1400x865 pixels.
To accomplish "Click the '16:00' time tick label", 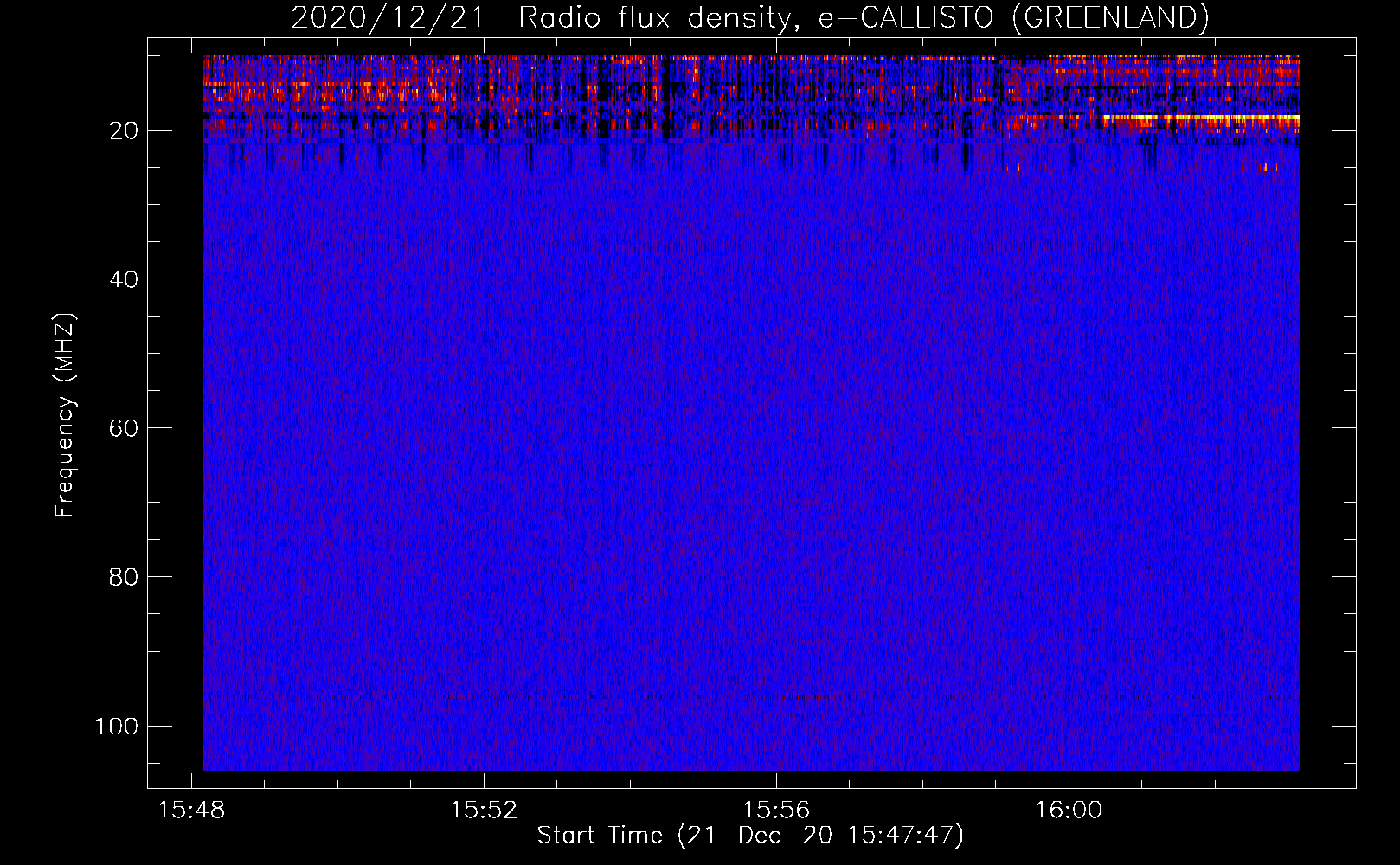I will pos(1069,811).
